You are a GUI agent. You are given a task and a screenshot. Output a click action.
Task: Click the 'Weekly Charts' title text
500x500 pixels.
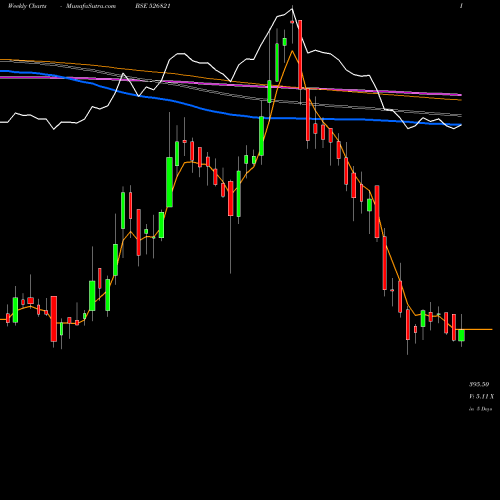[x=27, y=6]
